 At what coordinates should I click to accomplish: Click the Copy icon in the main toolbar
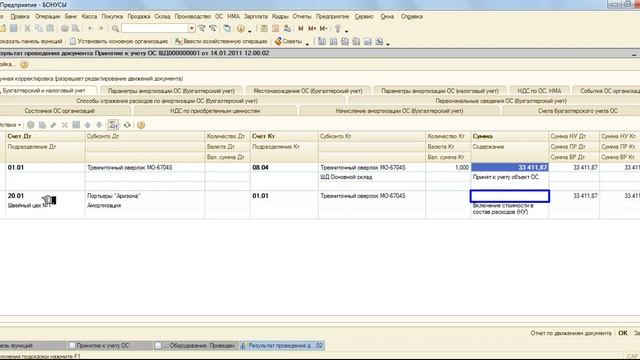[39, 28]
